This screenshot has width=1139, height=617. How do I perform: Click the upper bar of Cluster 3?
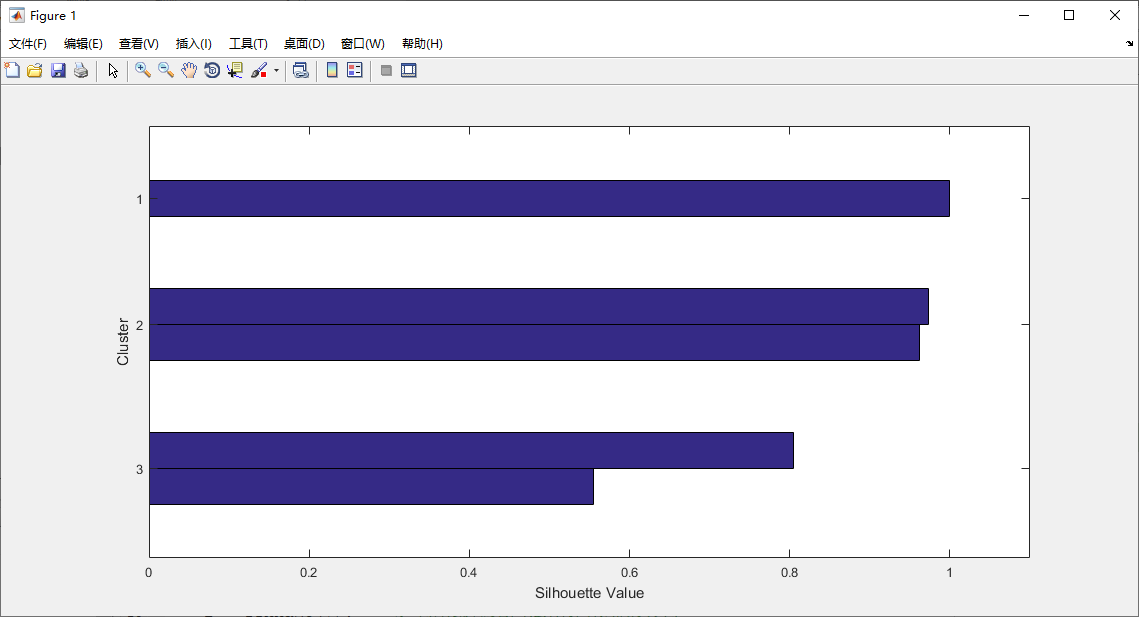(x=471, y=451)
